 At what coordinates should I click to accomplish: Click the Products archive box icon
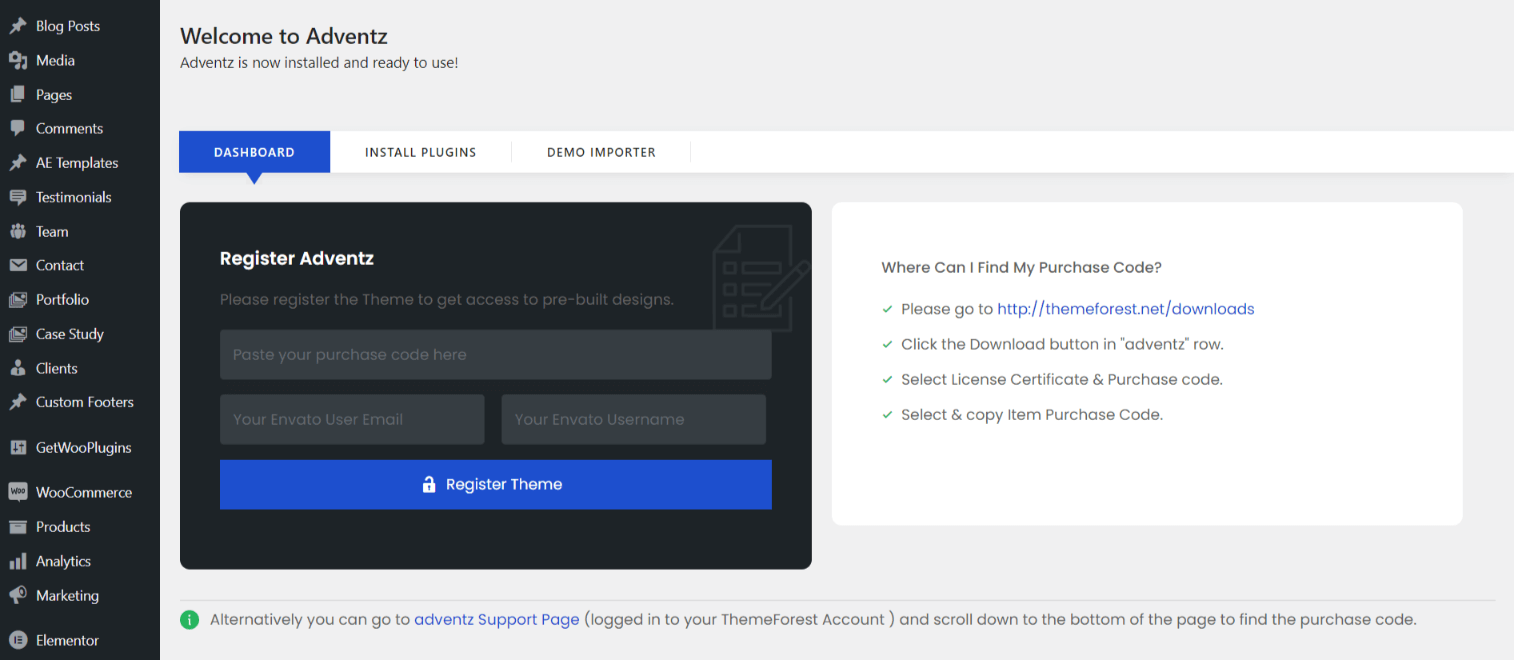17,527
